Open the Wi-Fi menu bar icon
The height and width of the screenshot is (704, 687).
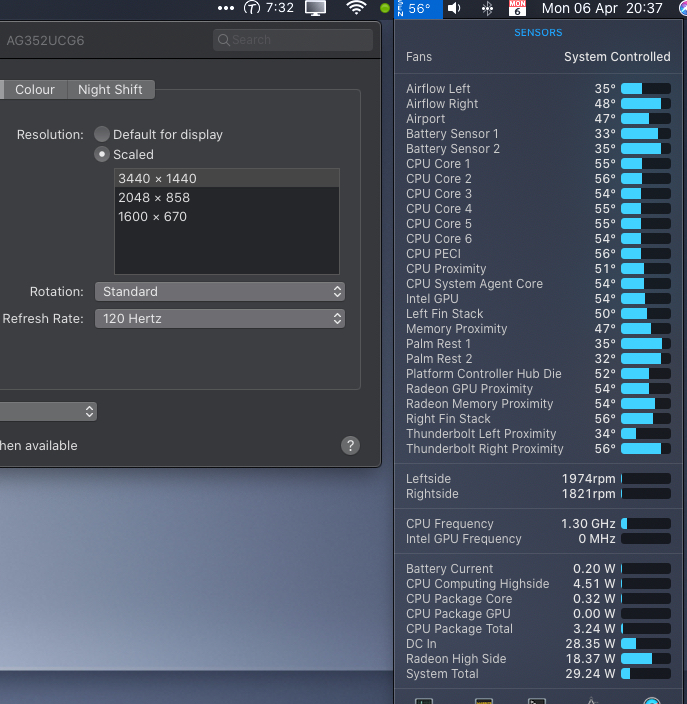pos(357,8)
